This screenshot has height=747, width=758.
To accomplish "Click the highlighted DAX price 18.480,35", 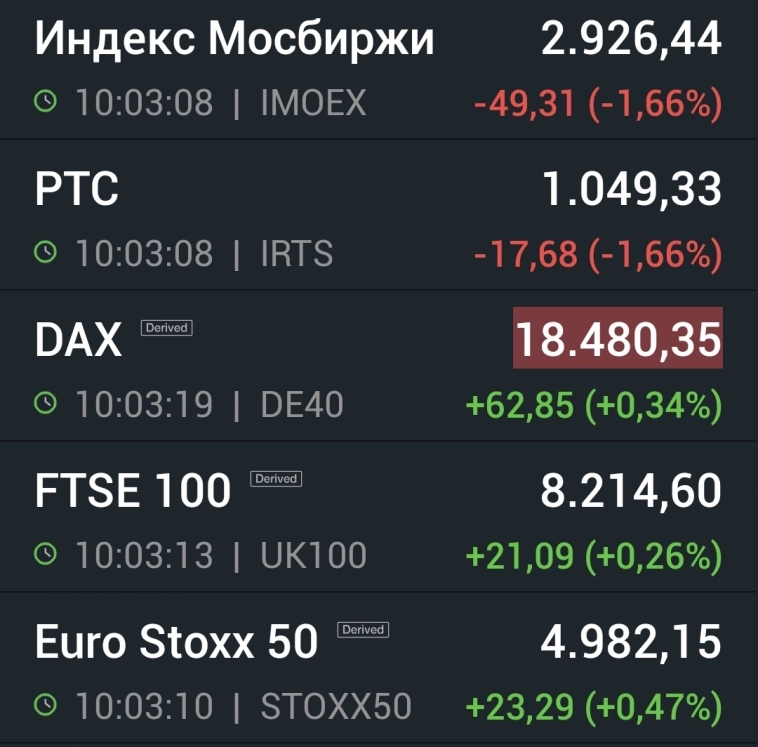I will pyautogui.click(x=617, y=340).
